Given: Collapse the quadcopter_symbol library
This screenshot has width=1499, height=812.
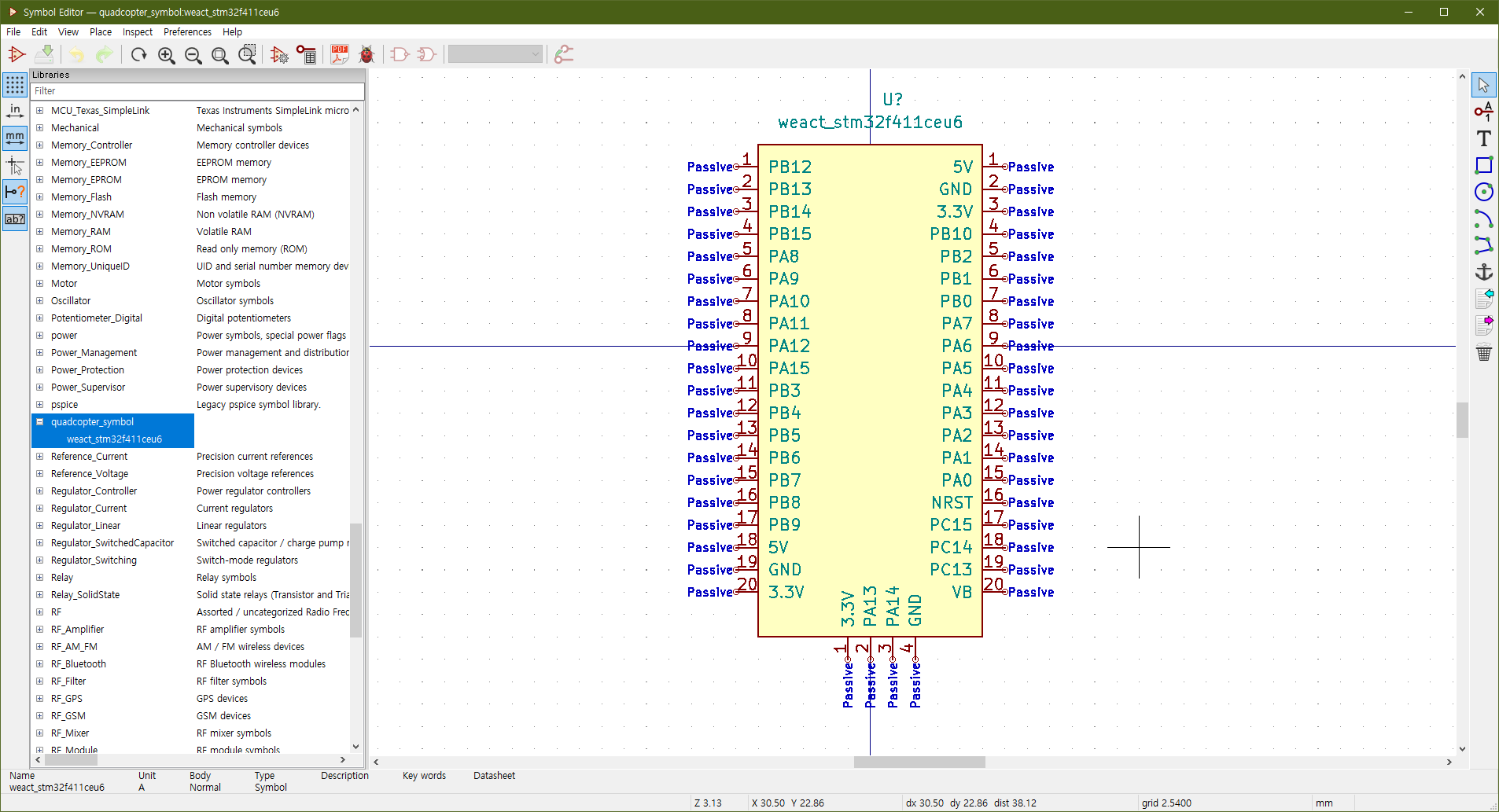Looking at the screenshot, I should click(39, 422).
